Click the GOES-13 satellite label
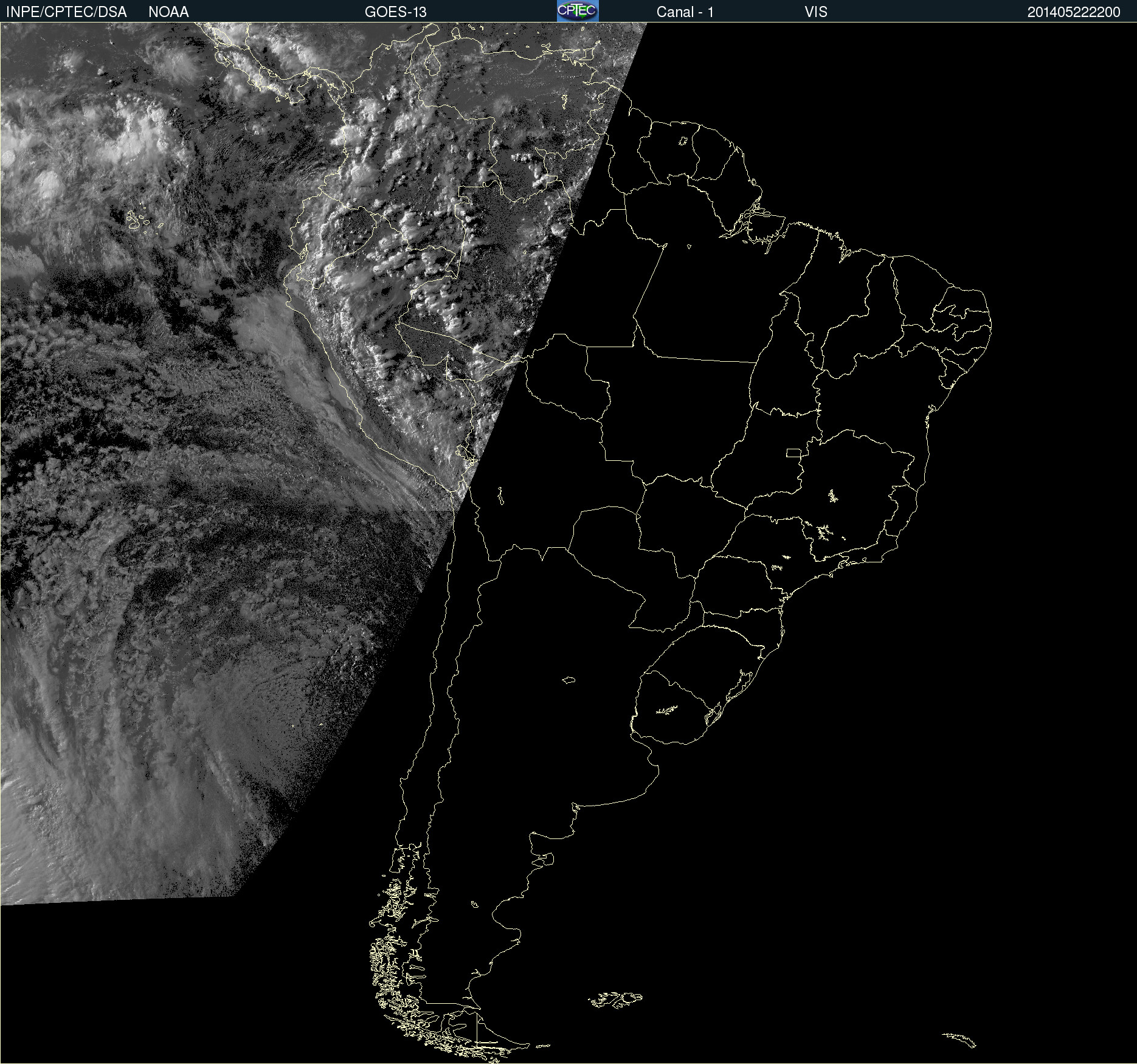The image size is (1137, 1064). pyautogui.click(x=396, y=12)
